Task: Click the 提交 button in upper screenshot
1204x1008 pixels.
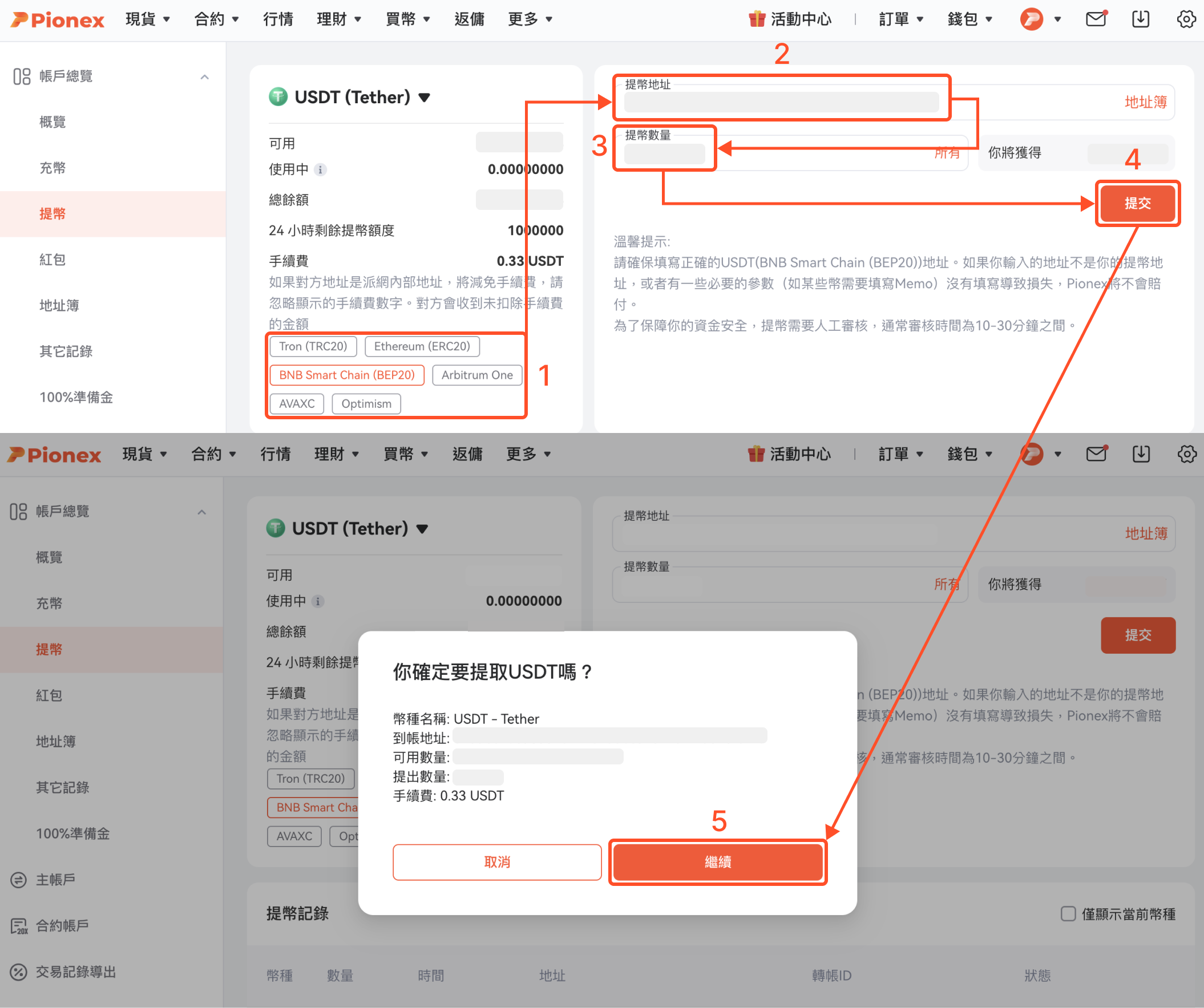Action: point(1137,204)
